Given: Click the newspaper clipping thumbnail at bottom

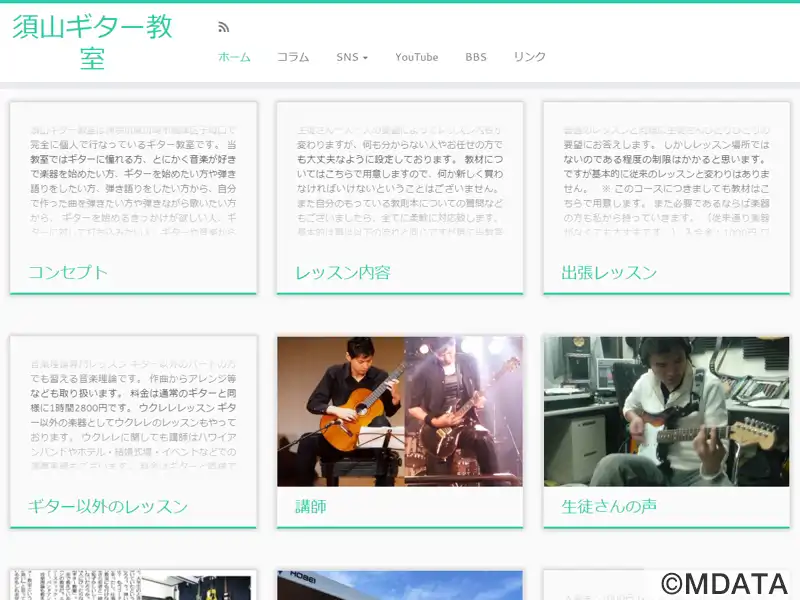Looking at the screenshot, I should [x=133, y=585].
